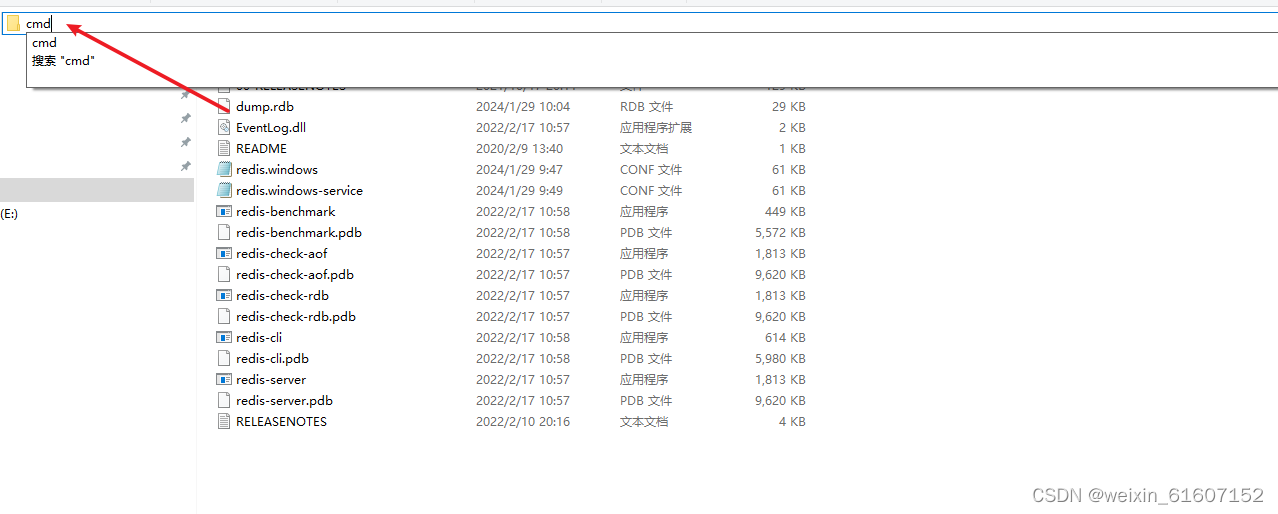Click the redis-cli application icon
The image size is (1278, 514).
[224, 337]
